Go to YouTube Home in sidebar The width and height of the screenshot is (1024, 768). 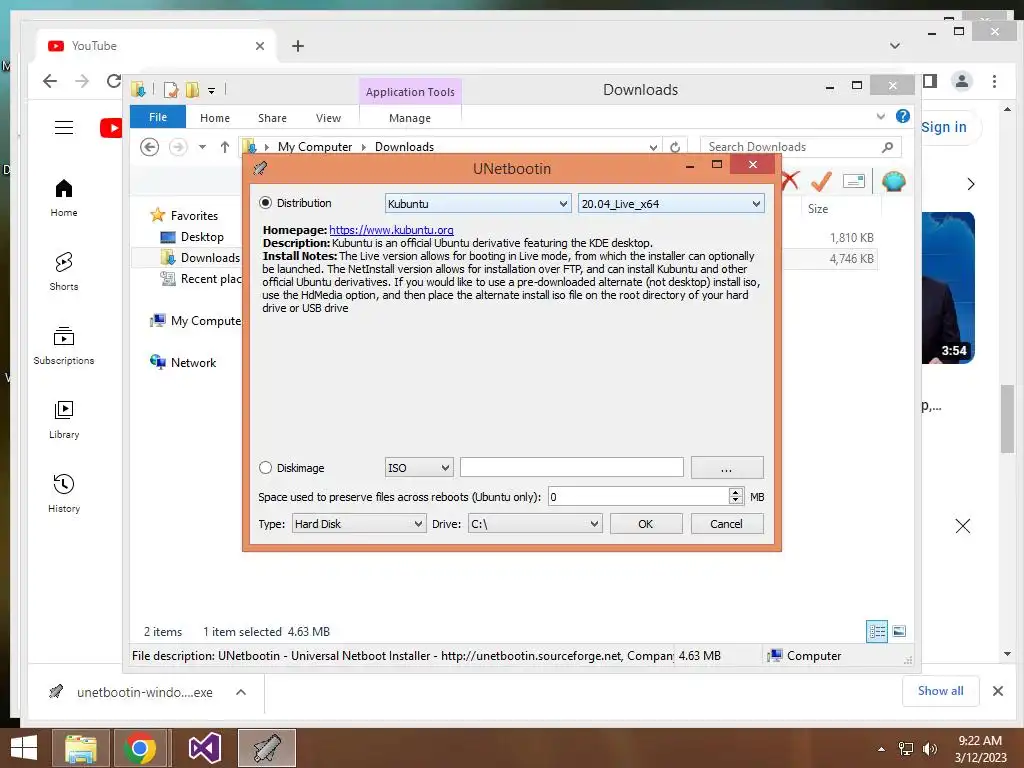[x=64, y=197]
